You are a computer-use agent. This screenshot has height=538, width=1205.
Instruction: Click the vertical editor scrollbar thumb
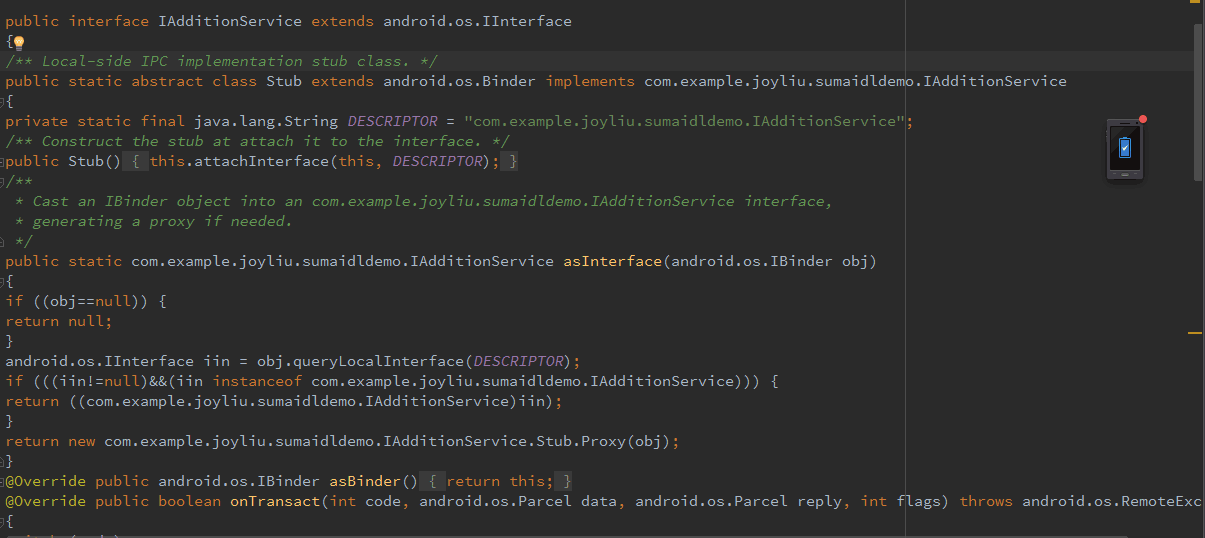coord(1198,102)
